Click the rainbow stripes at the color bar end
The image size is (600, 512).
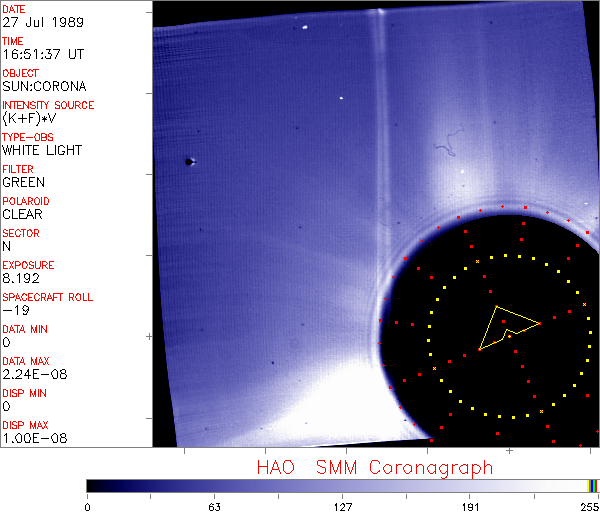(592, 486)
